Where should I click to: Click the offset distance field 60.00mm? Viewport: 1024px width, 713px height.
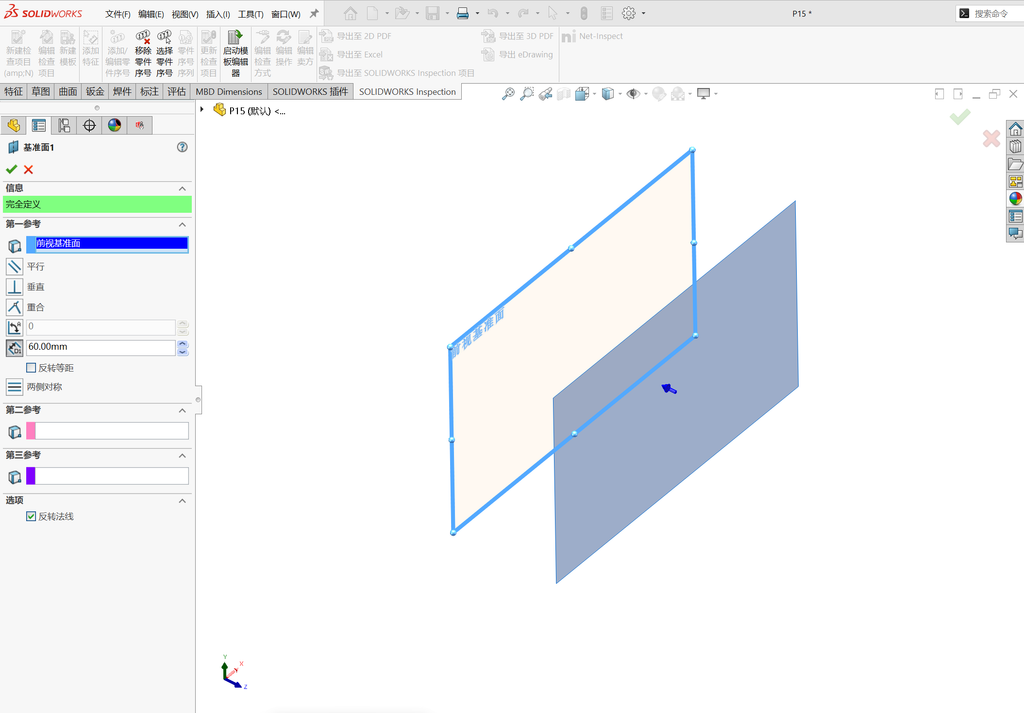[101, 347]
